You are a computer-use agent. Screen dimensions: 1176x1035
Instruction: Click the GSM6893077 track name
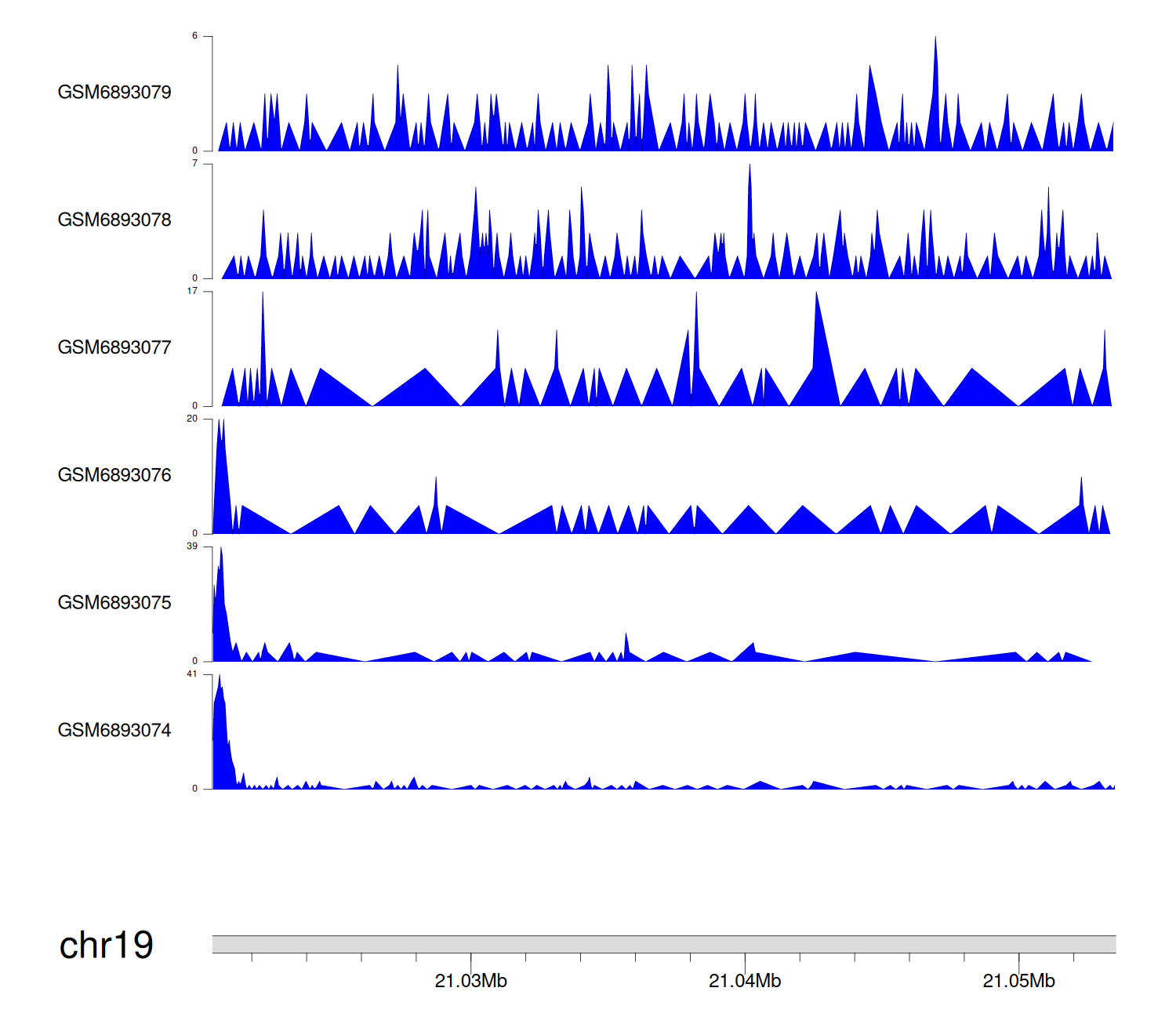(114, 347)
